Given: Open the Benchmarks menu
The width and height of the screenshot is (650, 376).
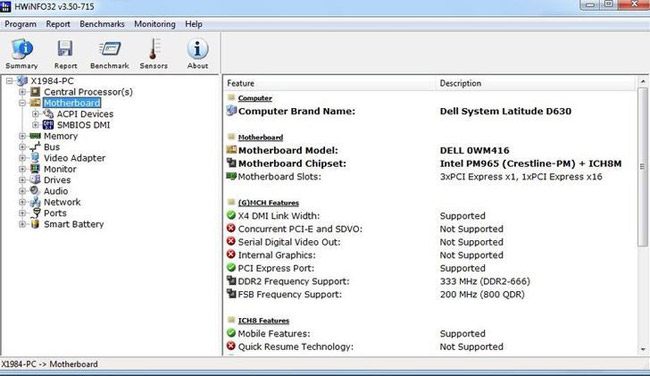Looking at the screenshot, I should (102, 24).
